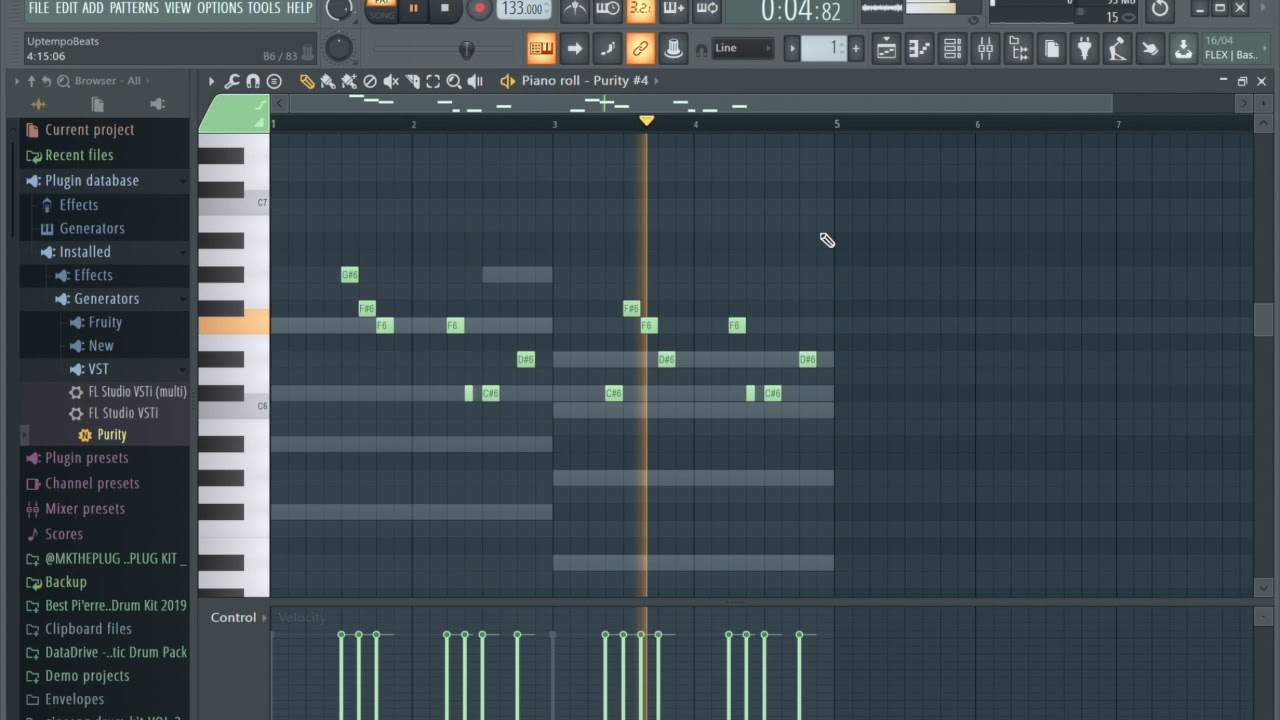The width and height of the screenshot is (1280, 720).
Task: Open the tempo tapper icon
Action: point(1117,48)
